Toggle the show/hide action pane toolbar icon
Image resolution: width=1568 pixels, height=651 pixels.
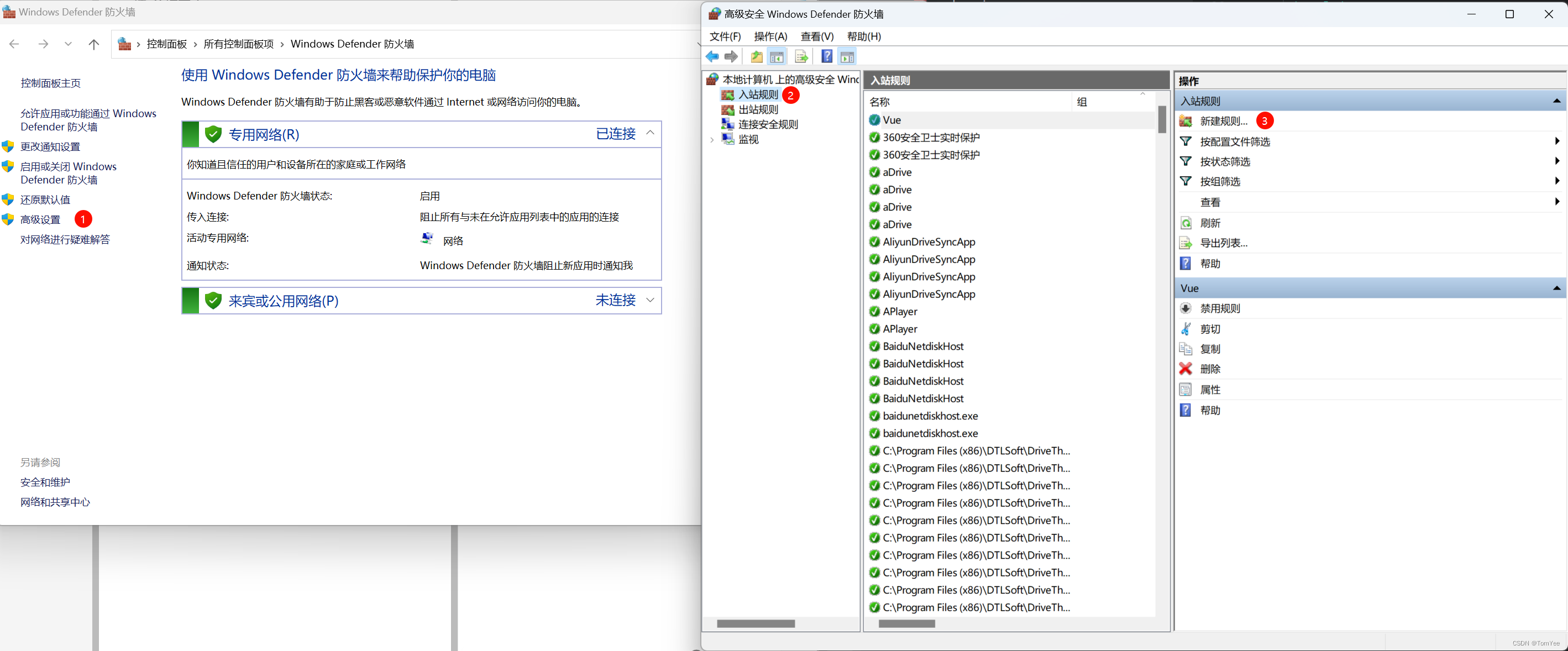pos(847,56)
